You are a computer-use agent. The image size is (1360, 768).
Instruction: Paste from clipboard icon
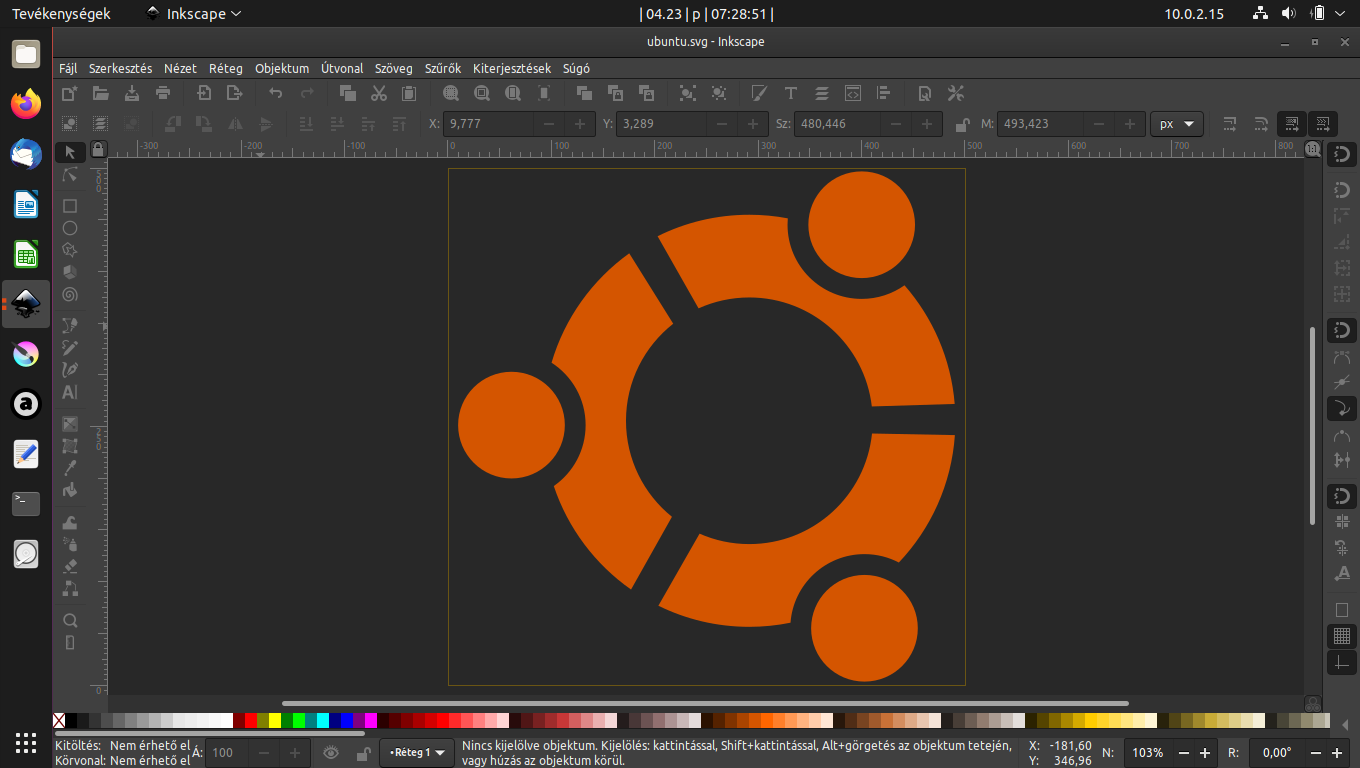point(409,93)
